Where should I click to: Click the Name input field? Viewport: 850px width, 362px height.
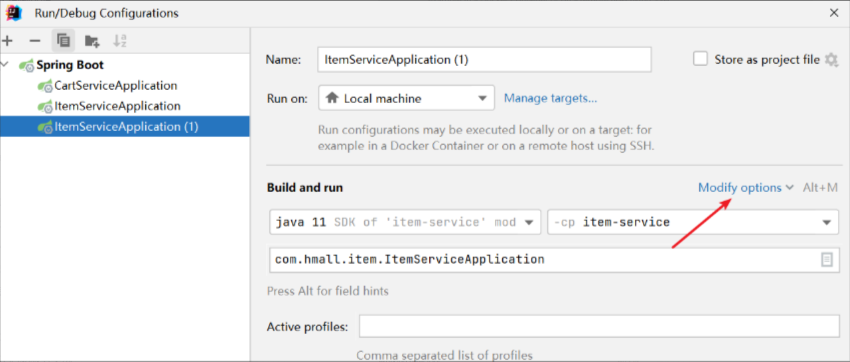pos(484,60)
